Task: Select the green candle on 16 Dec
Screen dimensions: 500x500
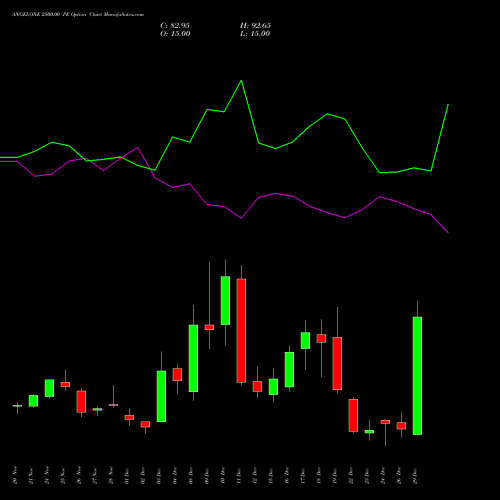Action: 289,370
